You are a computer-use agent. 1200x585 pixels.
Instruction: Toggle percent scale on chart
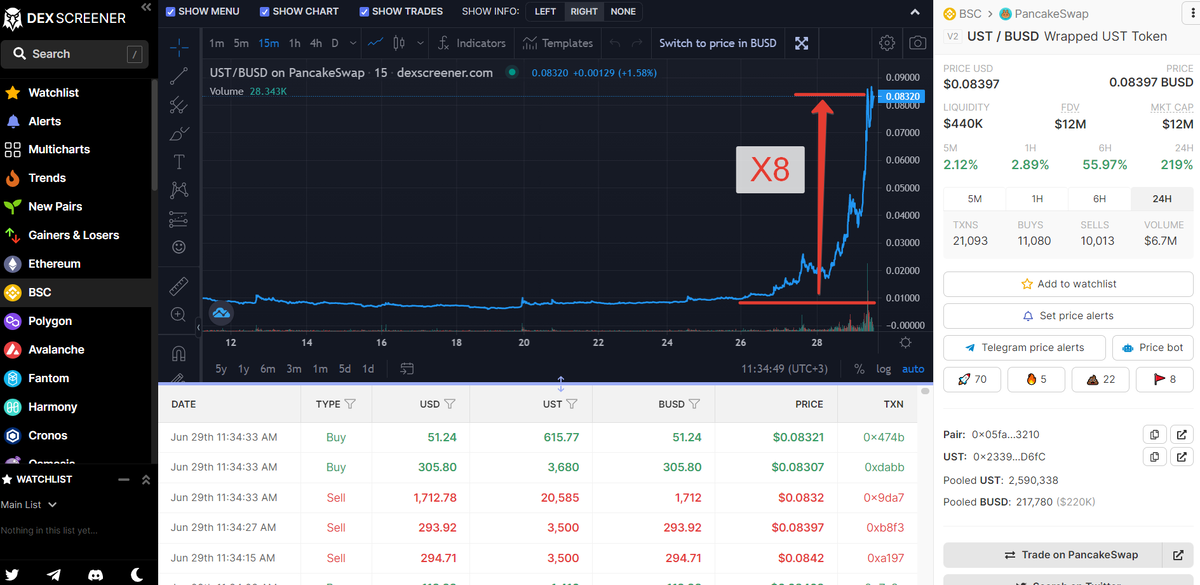(859, 369)
